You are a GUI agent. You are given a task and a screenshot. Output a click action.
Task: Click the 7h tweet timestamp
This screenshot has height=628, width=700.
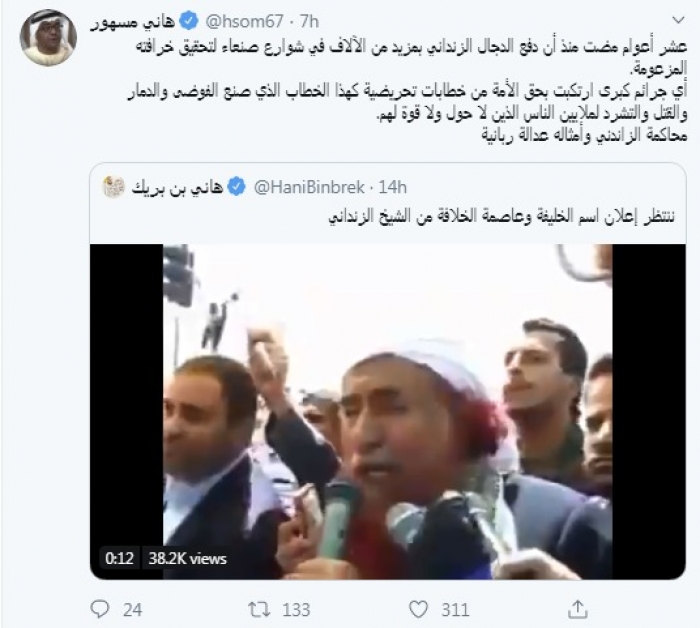[309, 21]
